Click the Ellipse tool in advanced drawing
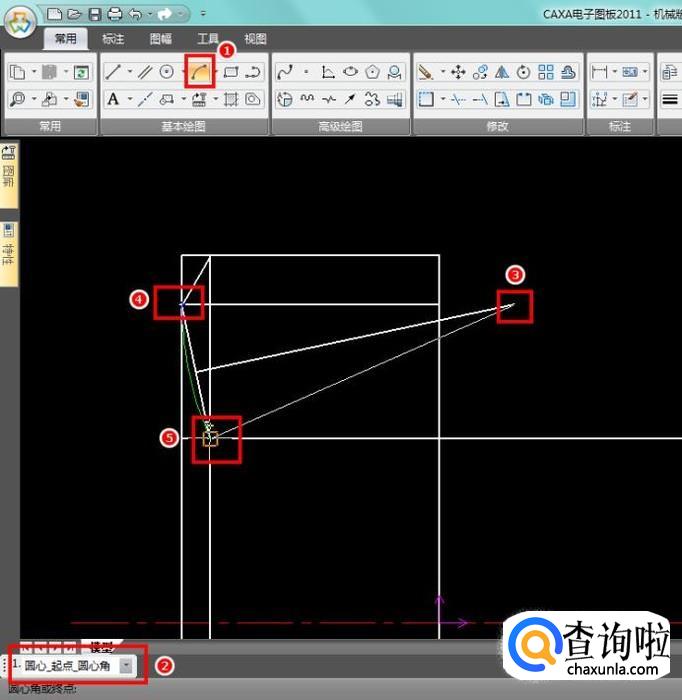The height and width of the screenshot is (700, 682). (x=350, y=72)
